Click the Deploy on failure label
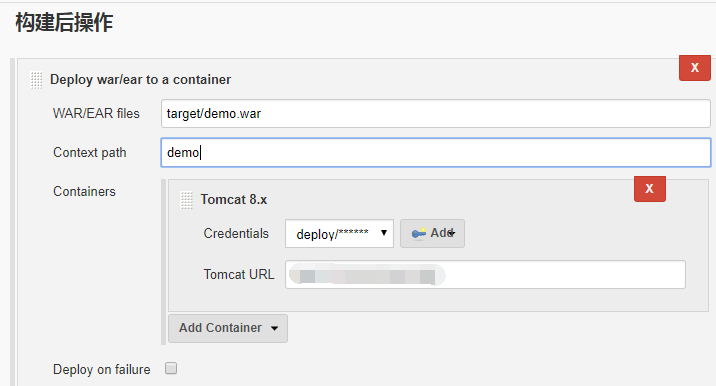The width and height of the screenshot is (716, 386). coord(101,369)
